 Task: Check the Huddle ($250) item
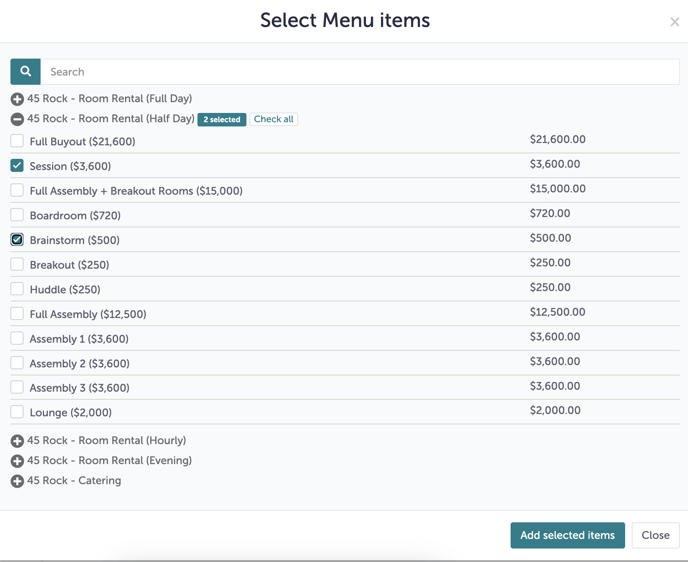(17, 289)
